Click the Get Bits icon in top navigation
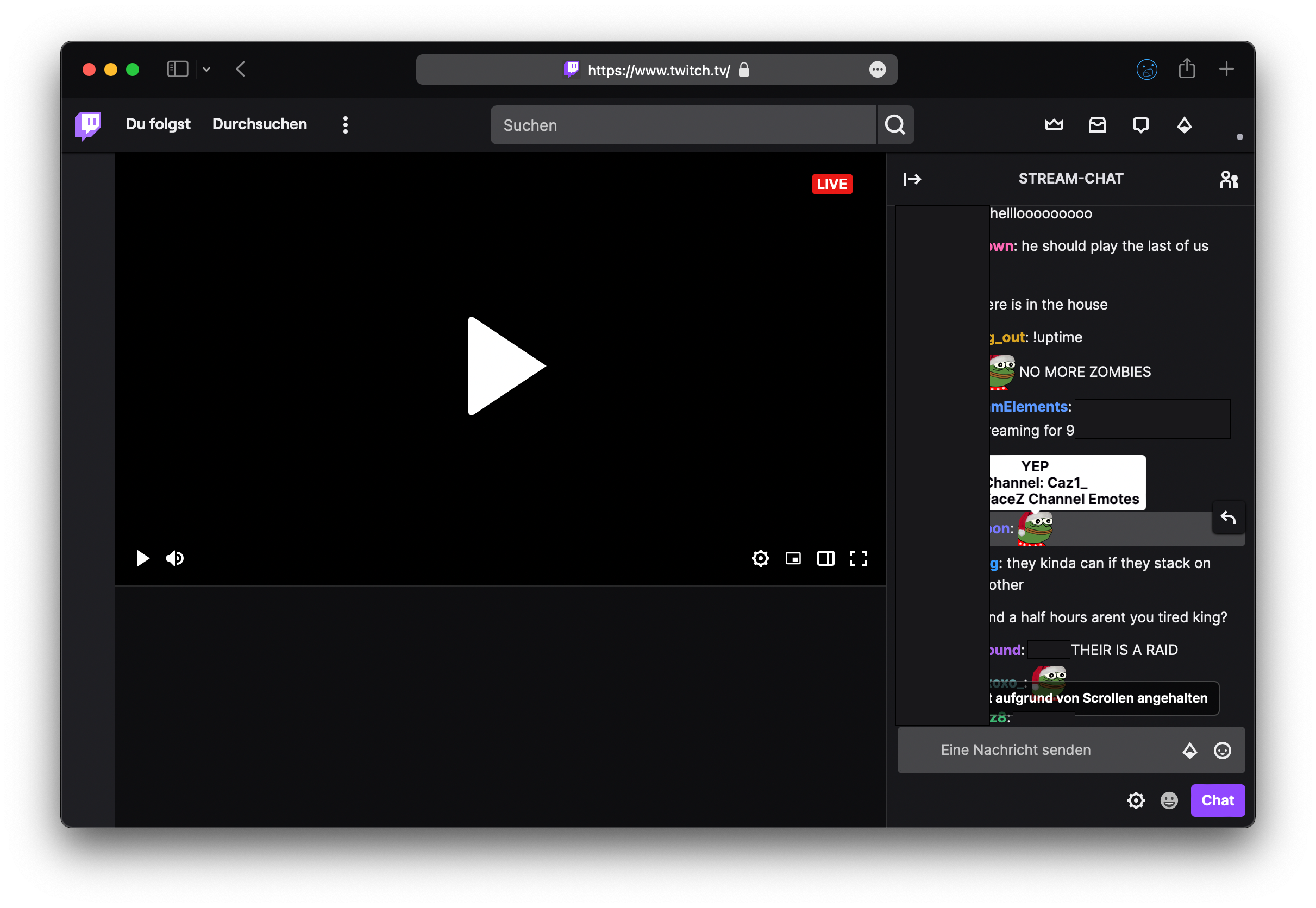 [1184, 124]
